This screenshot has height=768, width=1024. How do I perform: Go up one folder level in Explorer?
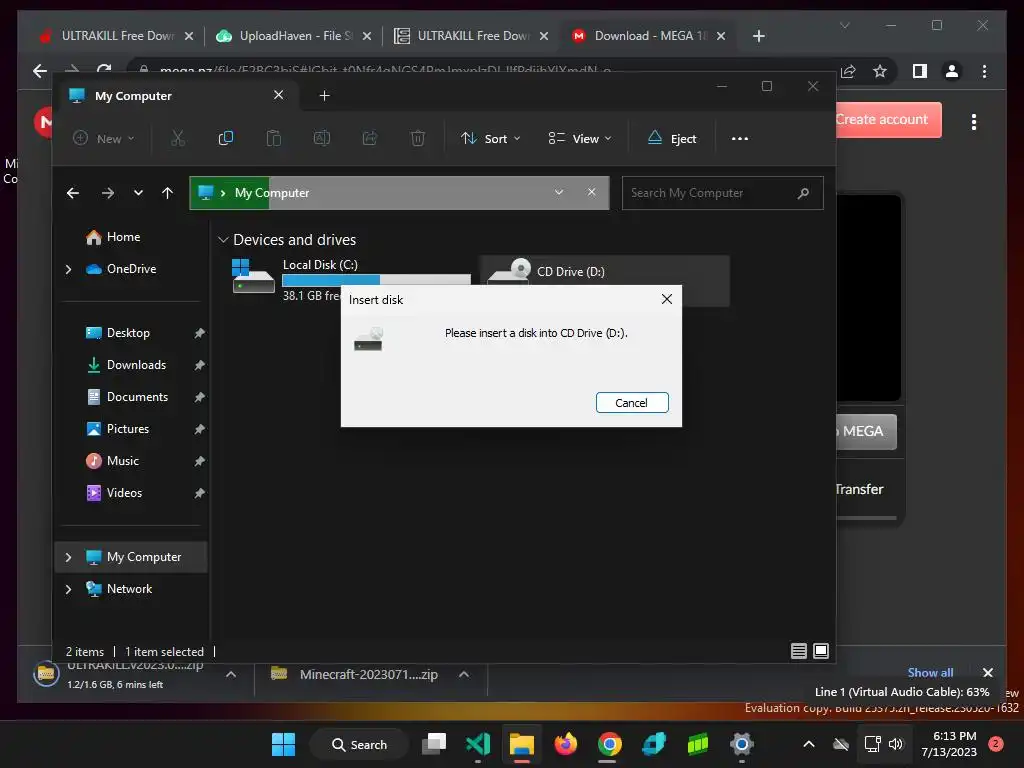click(x=167, y=193)
